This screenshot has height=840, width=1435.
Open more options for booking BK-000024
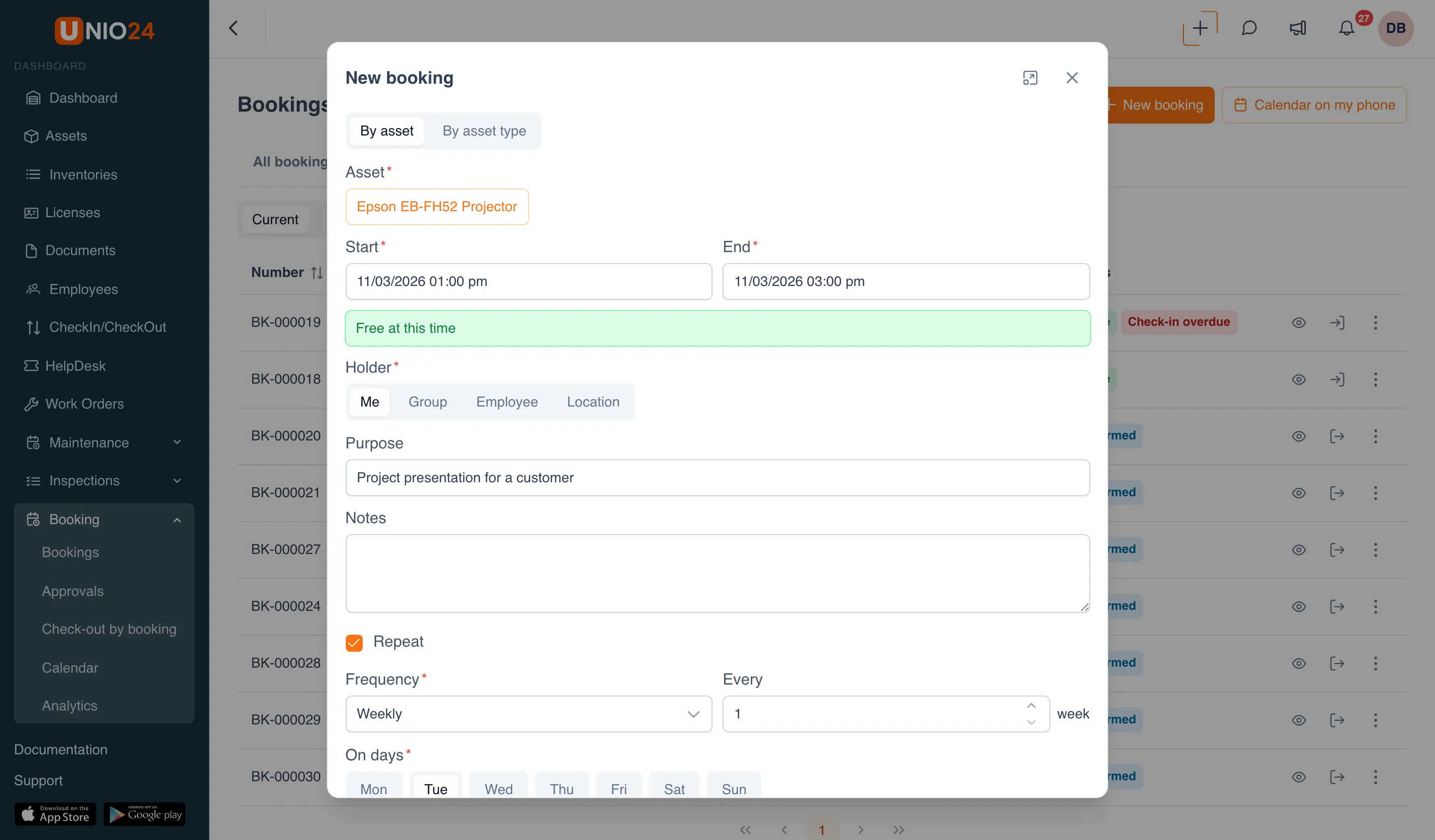point(1375,606)
